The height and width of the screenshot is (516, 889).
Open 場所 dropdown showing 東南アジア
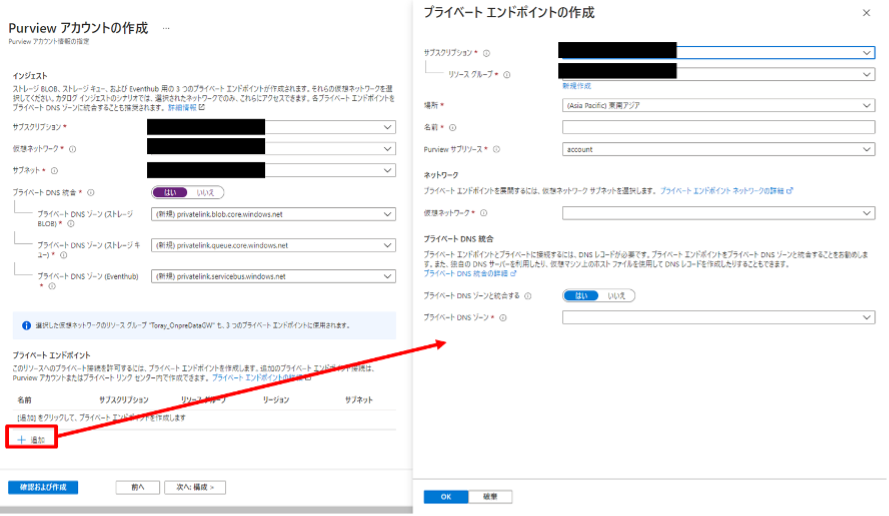coord(718,105)
